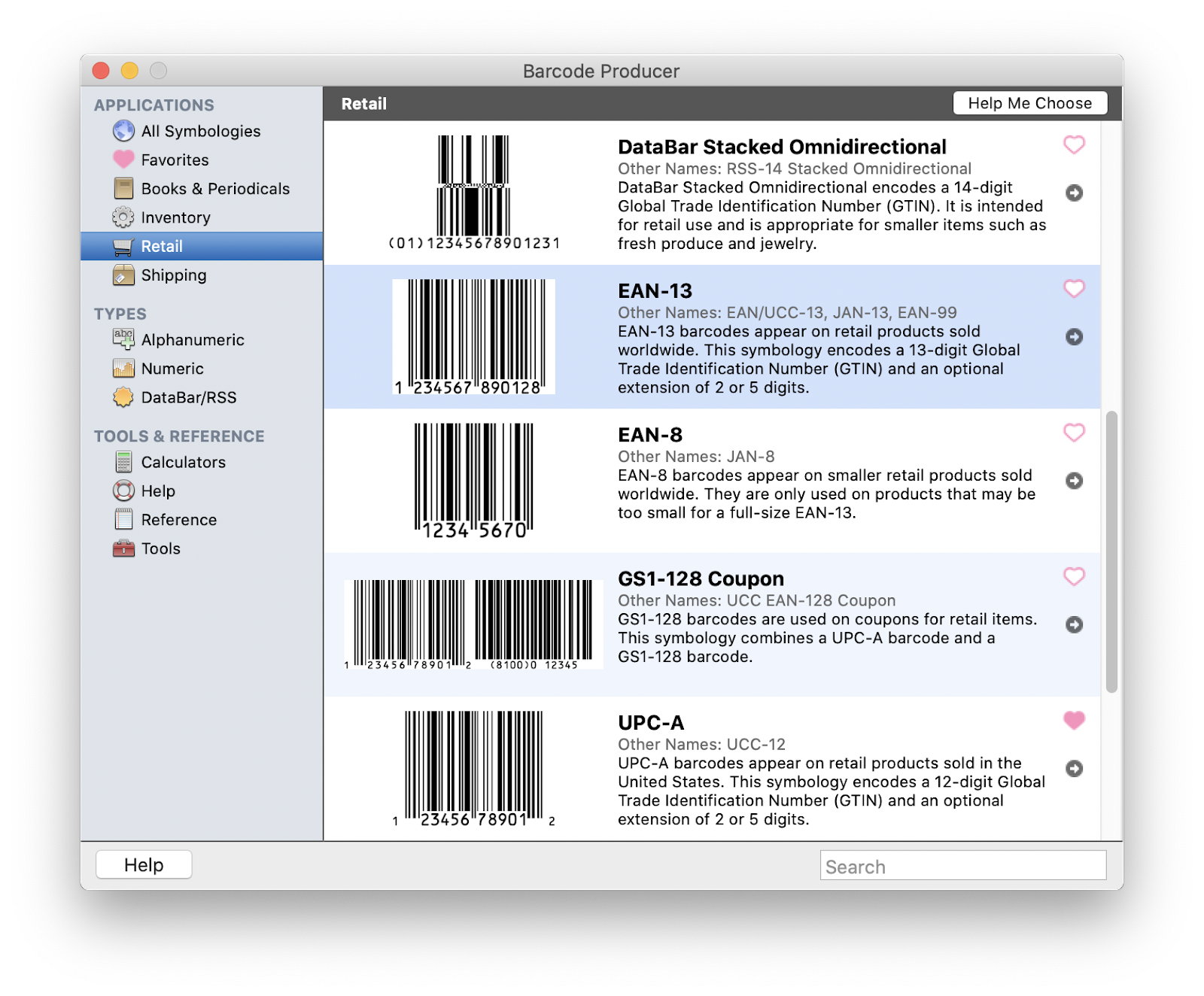Open GS1-128 Coupon via its arrow icon
Viewport: 1204px width, 996px height.
pos(1075,624)
